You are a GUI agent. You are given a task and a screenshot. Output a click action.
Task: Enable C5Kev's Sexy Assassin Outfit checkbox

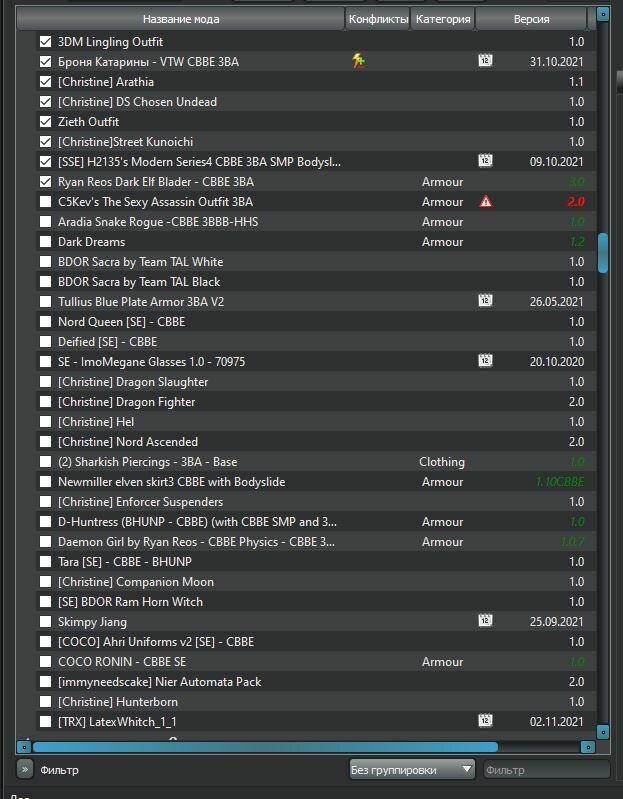tap(45, 201)
